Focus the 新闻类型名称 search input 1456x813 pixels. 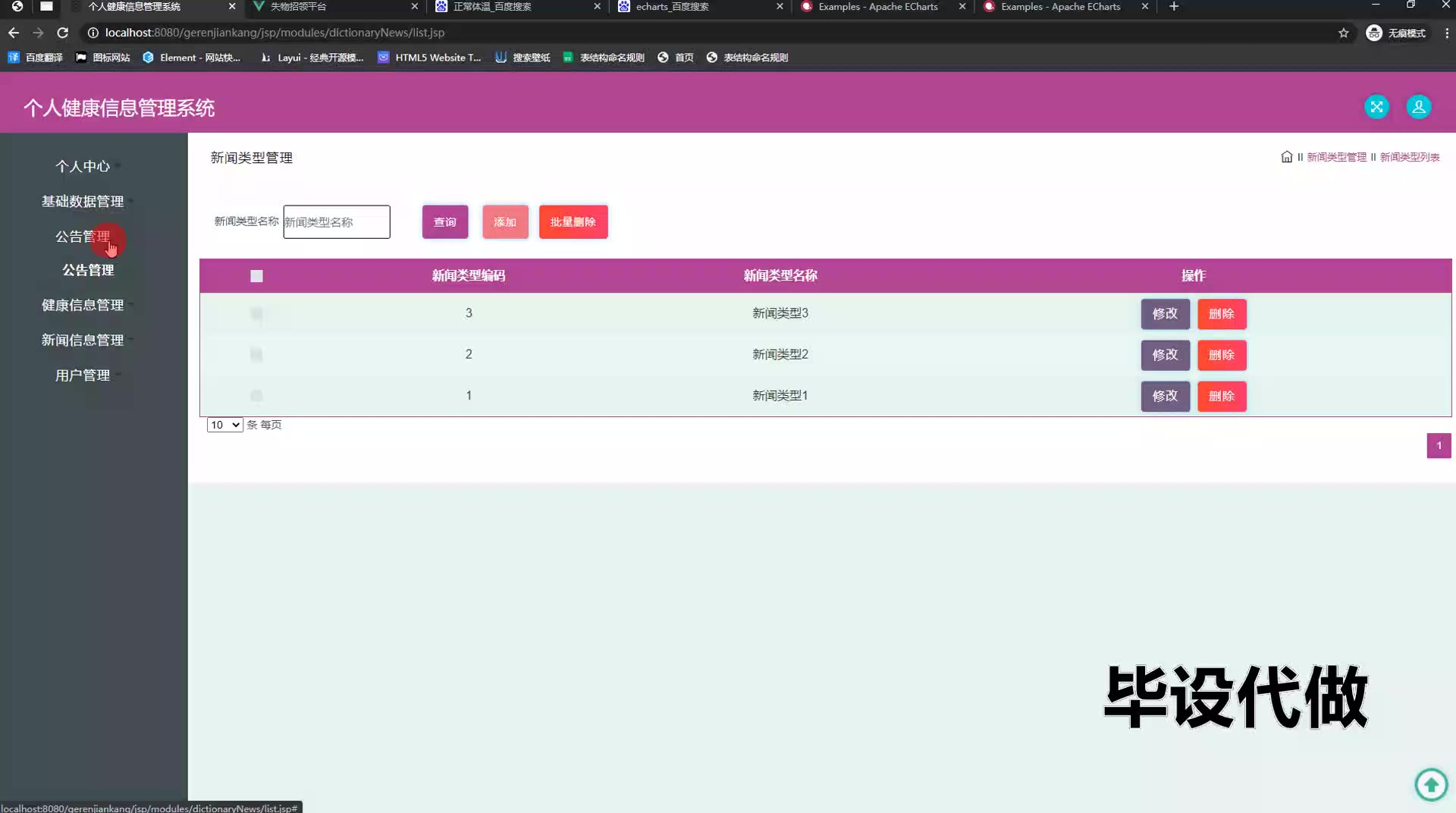point(337,222)
